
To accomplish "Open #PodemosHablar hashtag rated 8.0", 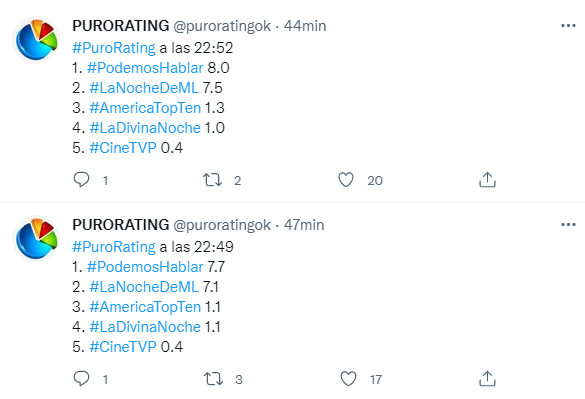I will point(145,68).
